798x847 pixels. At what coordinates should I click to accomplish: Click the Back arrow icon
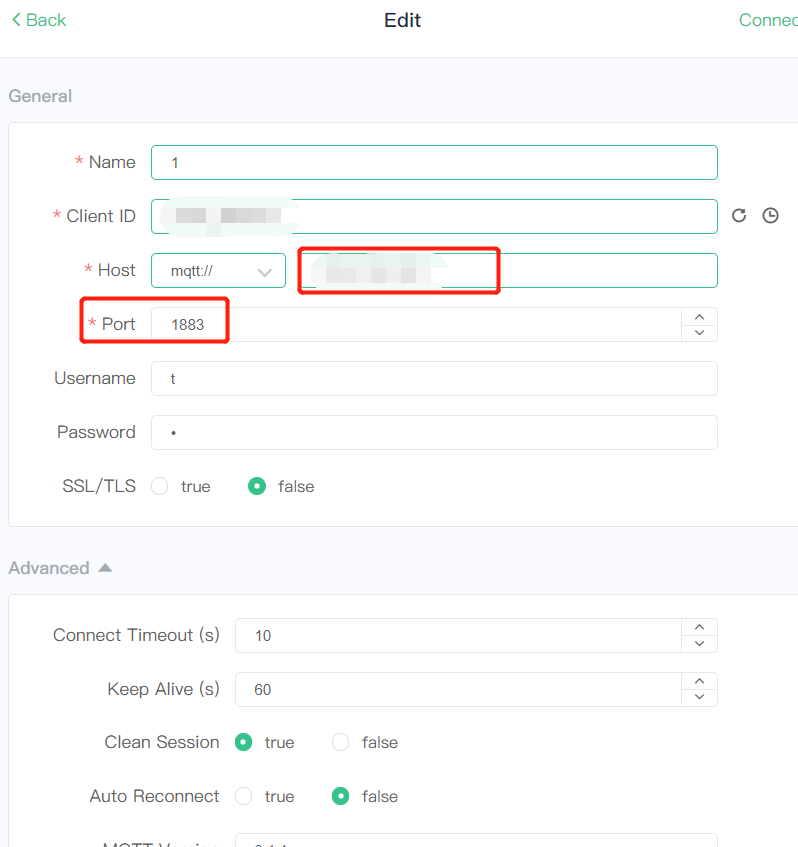click(x=16, y=20)
